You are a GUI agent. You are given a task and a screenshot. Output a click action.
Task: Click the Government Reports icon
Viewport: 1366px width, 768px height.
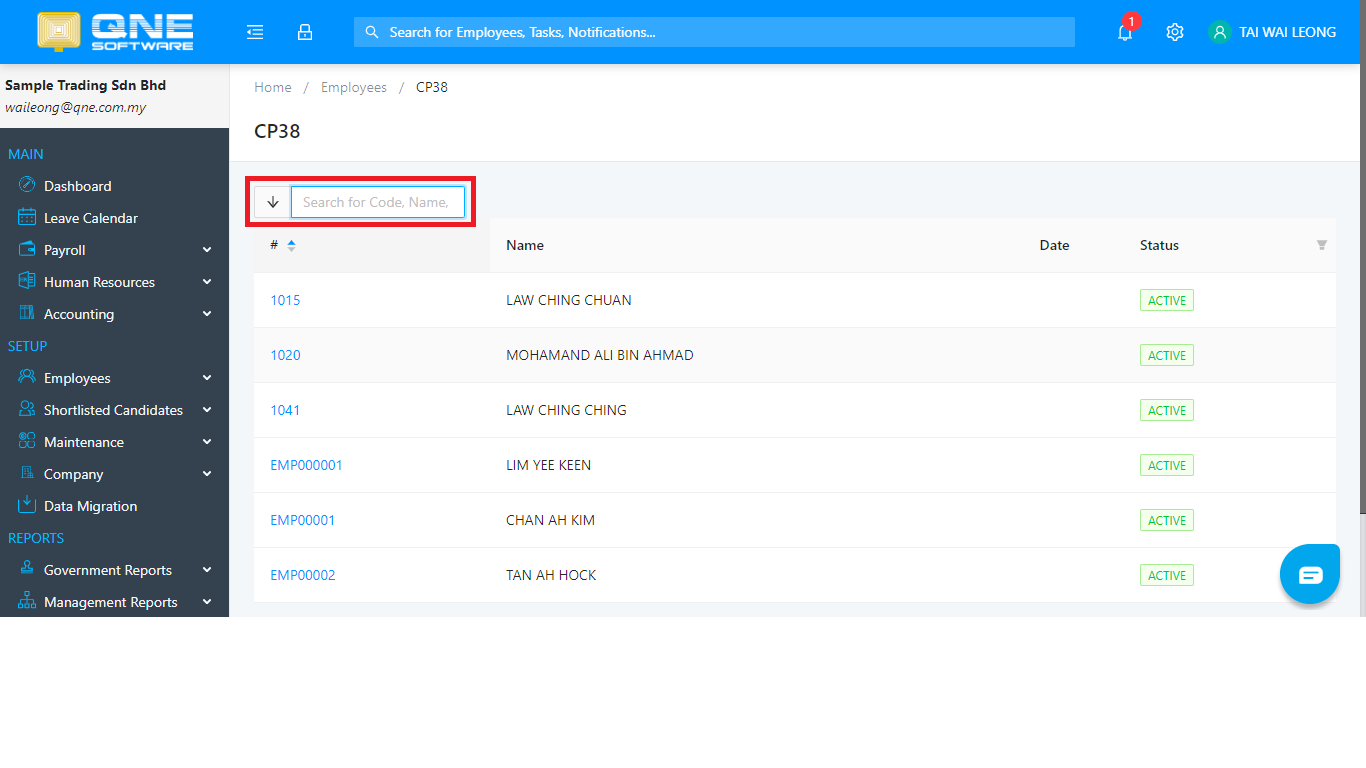[x=27, y=569]
